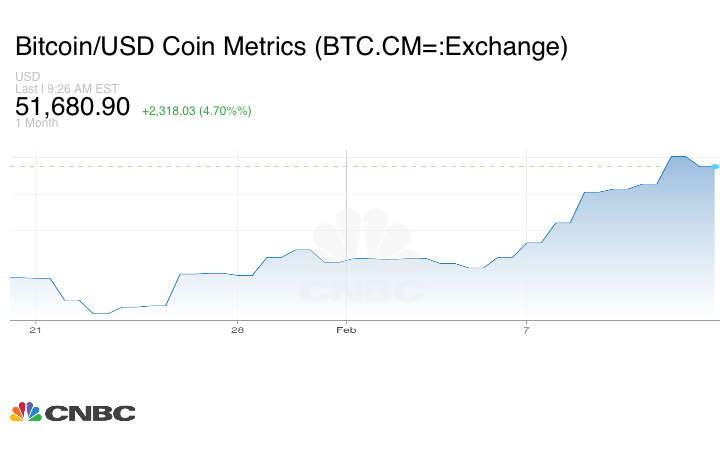Click the 51,680.90 last price value

coord(73,107)
